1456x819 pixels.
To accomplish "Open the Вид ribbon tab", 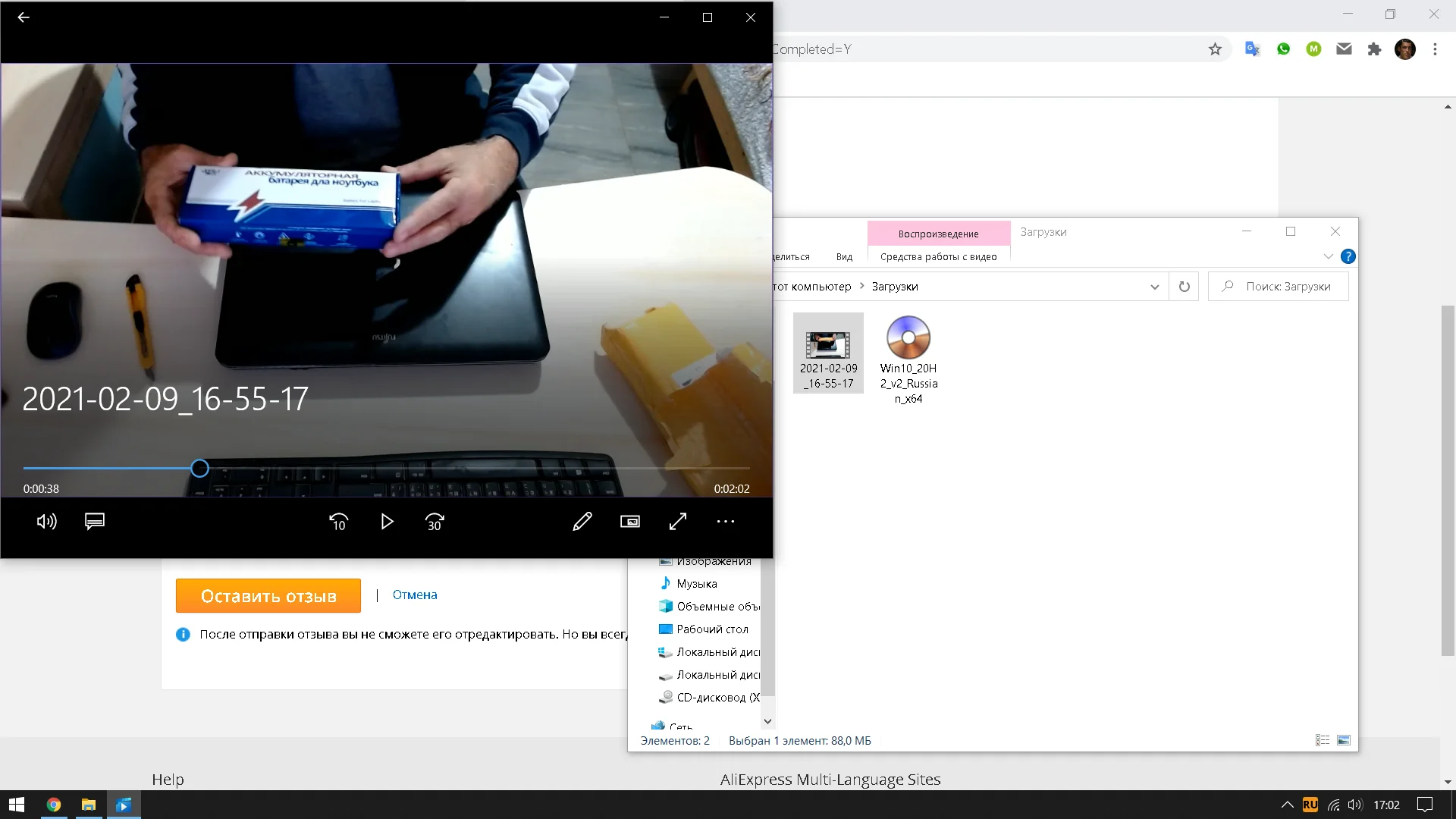I will [x=844, y=257].
